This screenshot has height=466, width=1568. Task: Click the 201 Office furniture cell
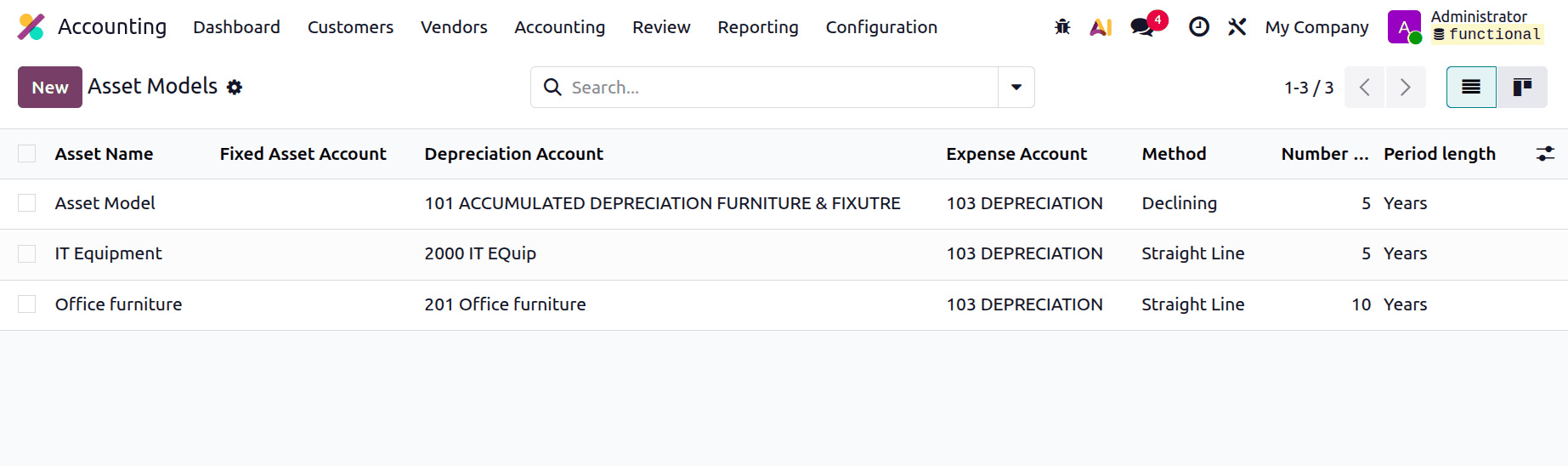[505, 304]
